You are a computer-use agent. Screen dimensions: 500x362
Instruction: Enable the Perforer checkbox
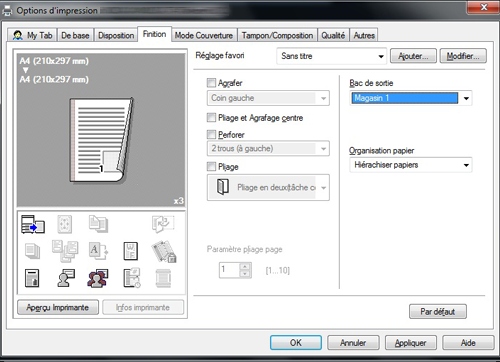click(x=211, y=134)
